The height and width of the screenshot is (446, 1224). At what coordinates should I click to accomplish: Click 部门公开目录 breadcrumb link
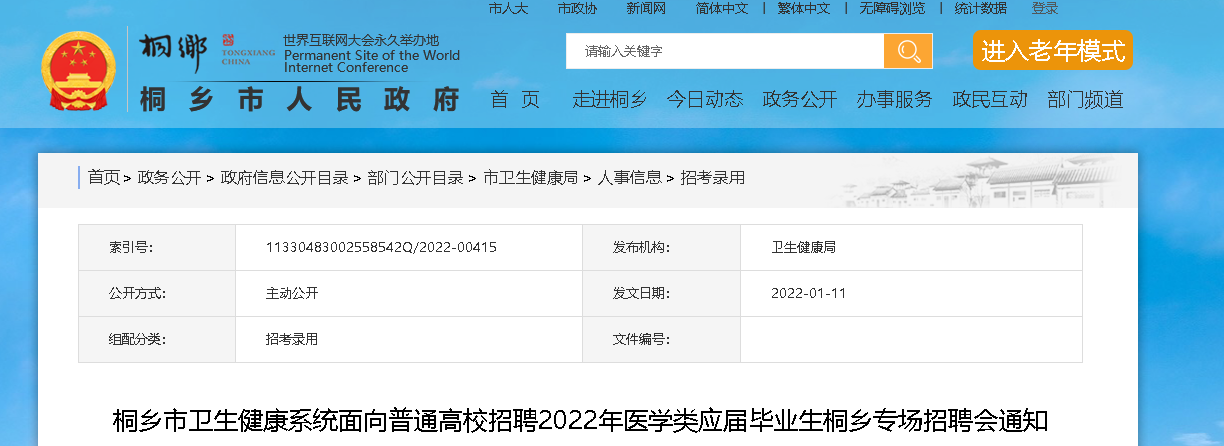click(415, 178)
